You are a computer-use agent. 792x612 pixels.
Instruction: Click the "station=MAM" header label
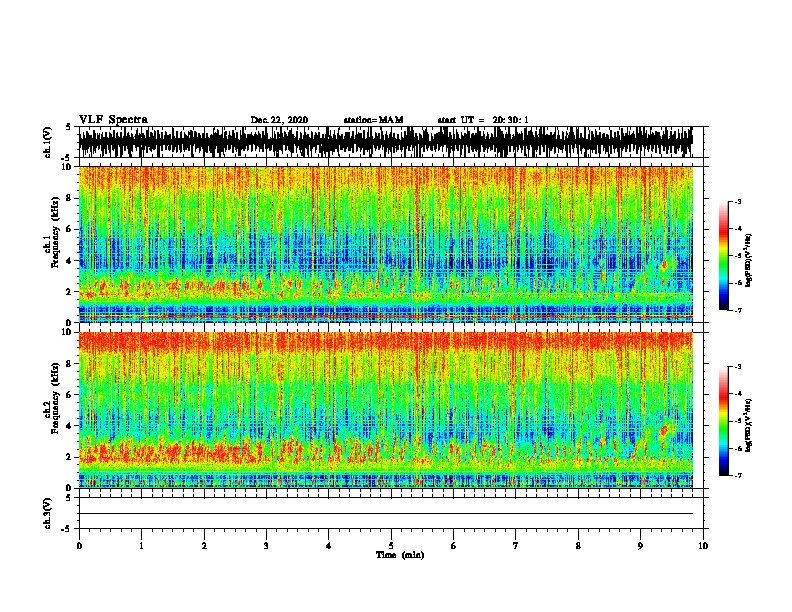(373, 120)
